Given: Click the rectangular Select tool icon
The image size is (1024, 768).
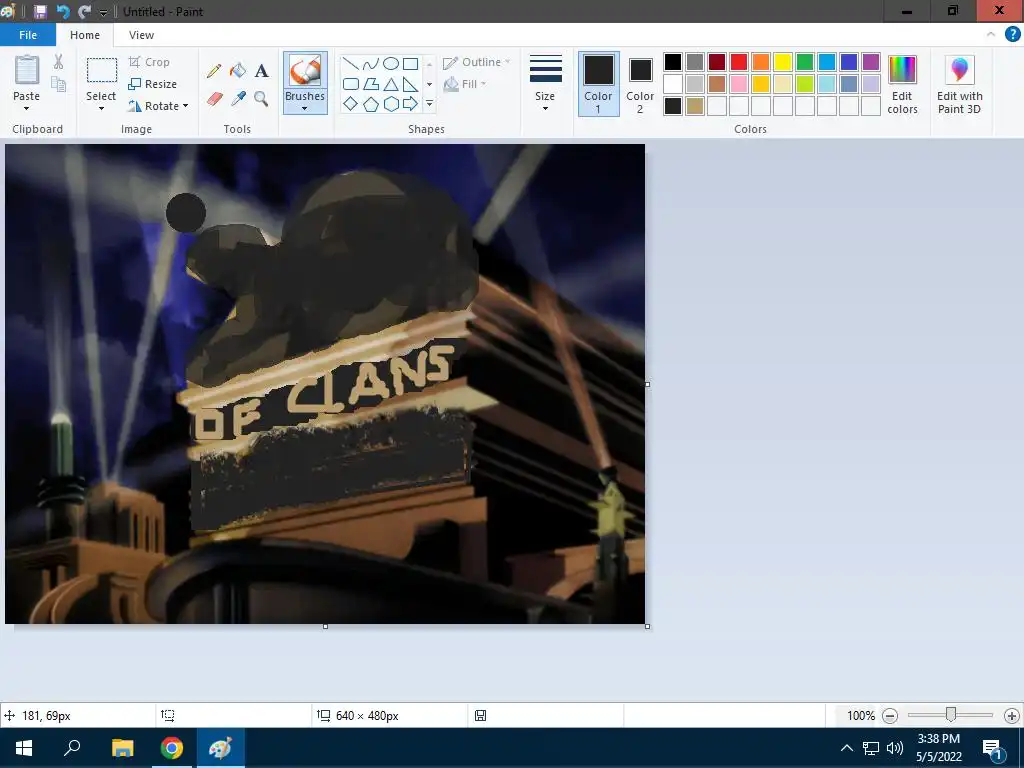Looking at the screenshot, I should coord(101,70).
